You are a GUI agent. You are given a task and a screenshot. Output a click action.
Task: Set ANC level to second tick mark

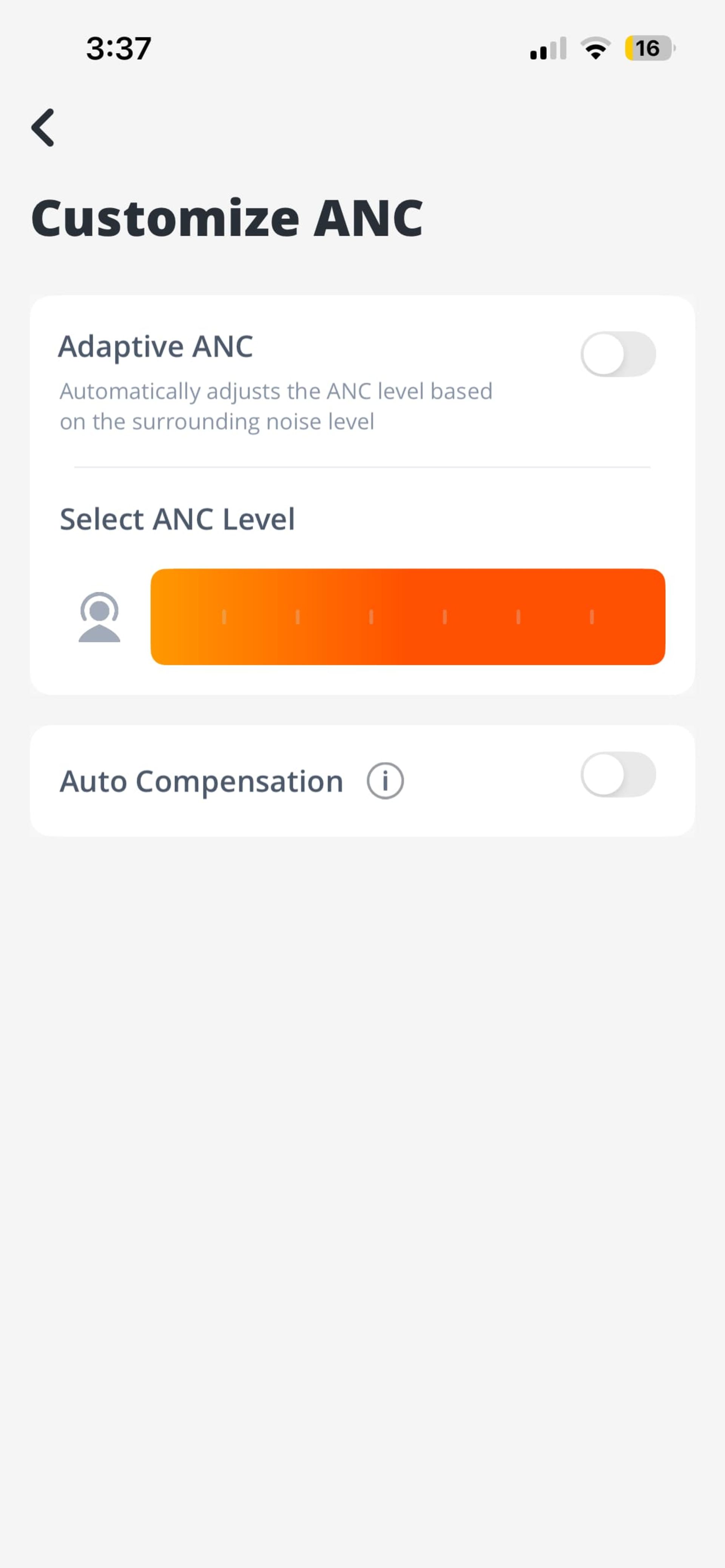coord(297,617)
